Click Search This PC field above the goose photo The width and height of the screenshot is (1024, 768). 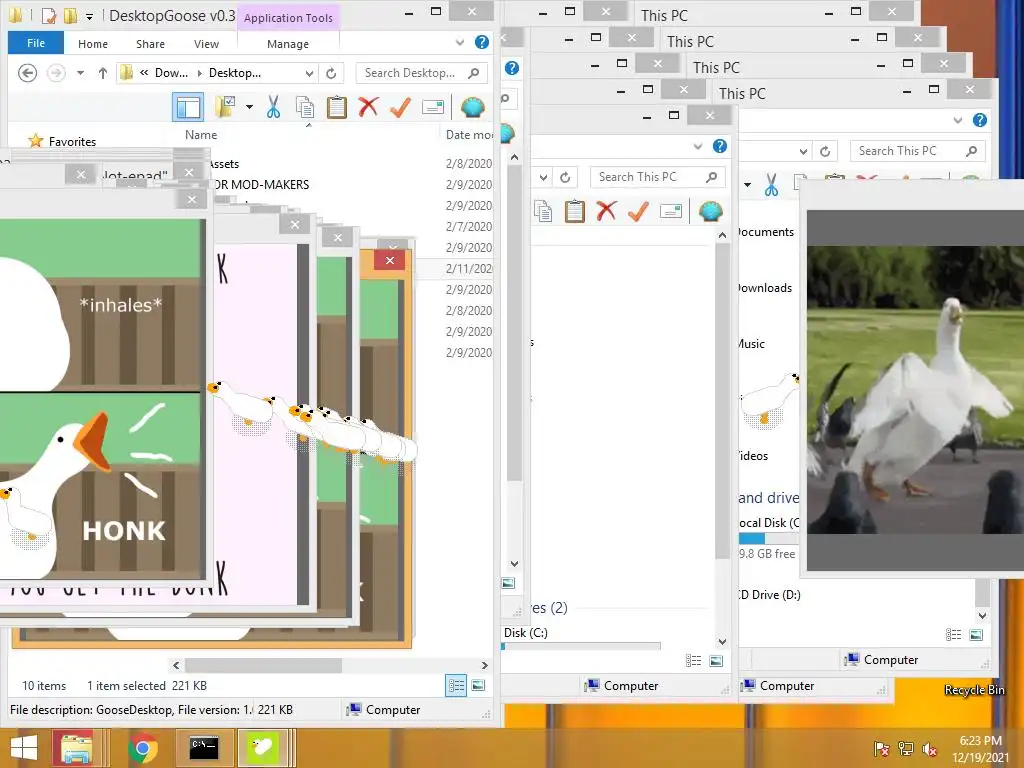pyautogui.click(x=917, y=151)
